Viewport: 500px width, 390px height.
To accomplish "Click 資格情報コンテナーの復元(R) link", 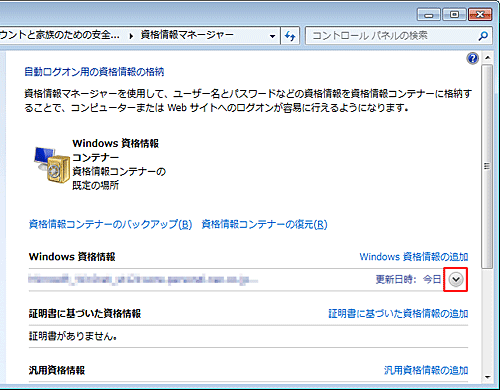I will click(264, 224).
